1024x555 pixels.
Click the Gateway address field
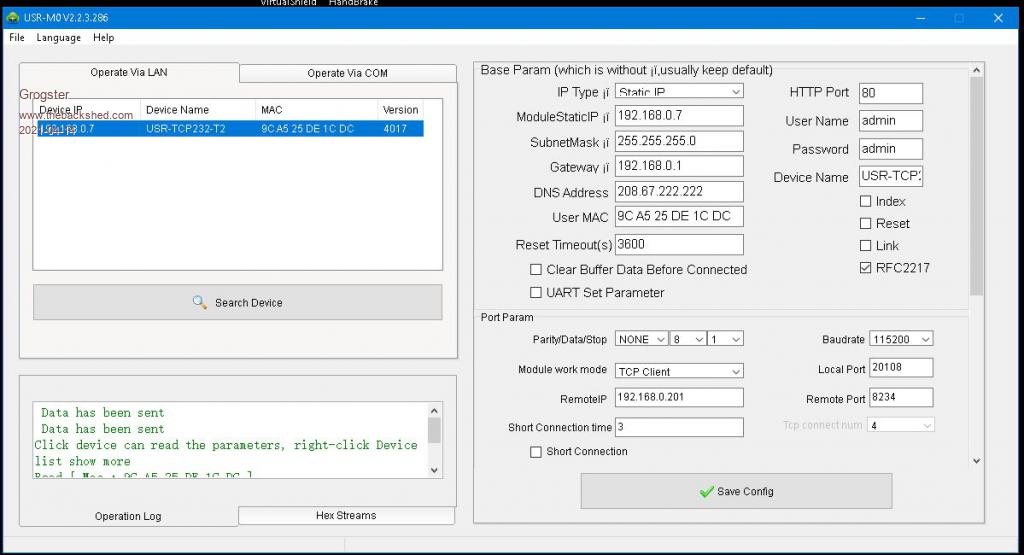coord(679,166)
